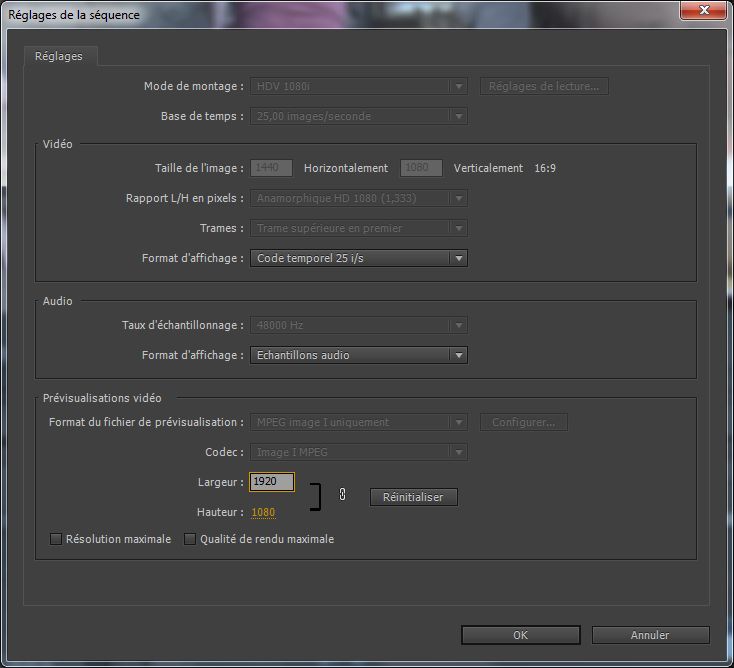Open video Format d'affichage dropdown (Code temporel 25 i/s)

359,258
